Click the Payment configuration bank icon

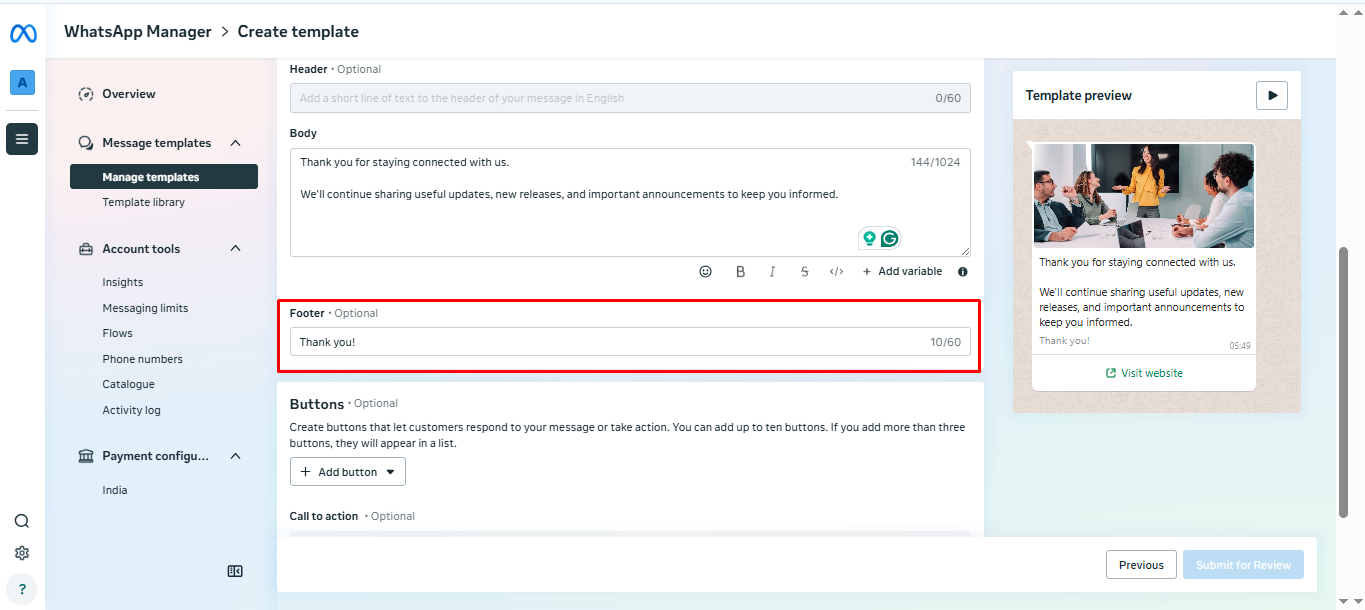tap(86, 456)
